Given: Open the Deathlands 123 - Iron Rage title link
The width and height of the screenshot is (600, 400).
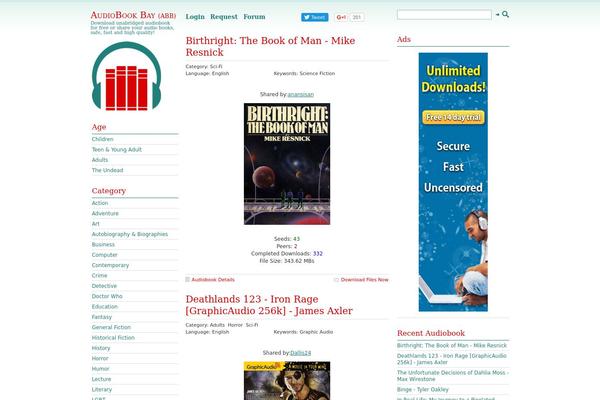Looking at the screenshot, I should tap(269, 305).
